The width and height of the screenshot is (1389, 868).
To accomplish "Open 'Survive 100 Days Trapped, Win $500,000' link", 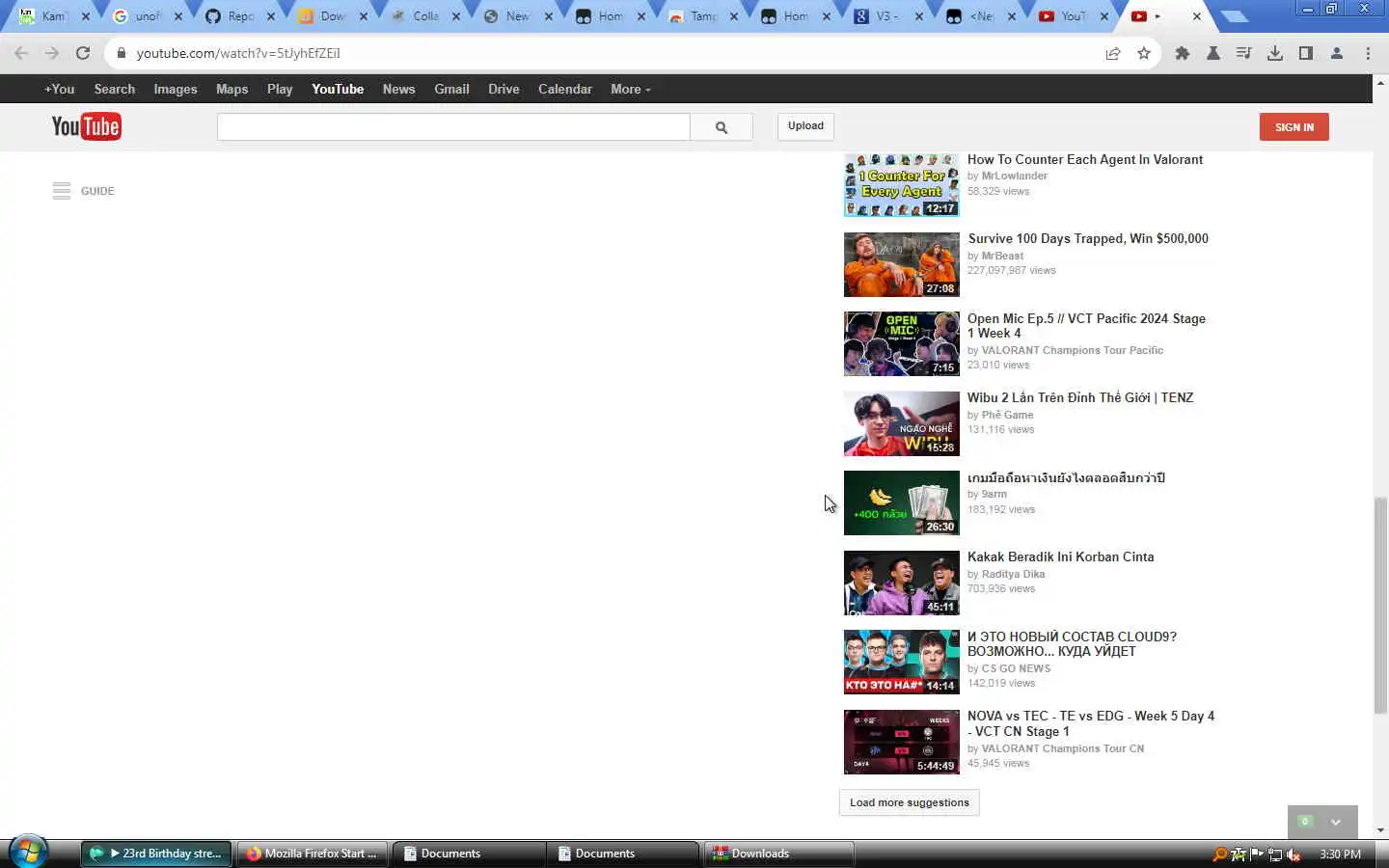I will coord(1088,239).
